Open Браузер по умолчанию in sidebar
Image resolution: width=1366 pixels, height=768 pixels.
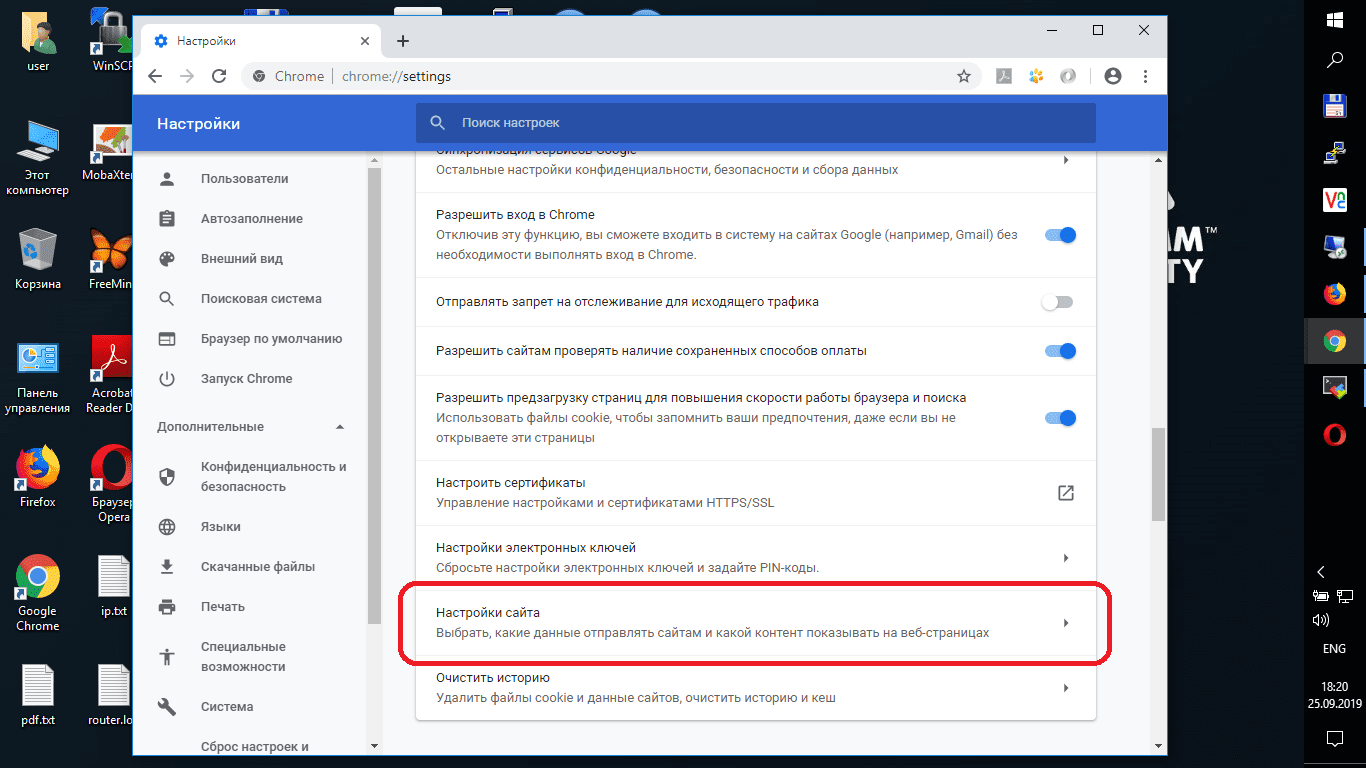pos(271,339)
